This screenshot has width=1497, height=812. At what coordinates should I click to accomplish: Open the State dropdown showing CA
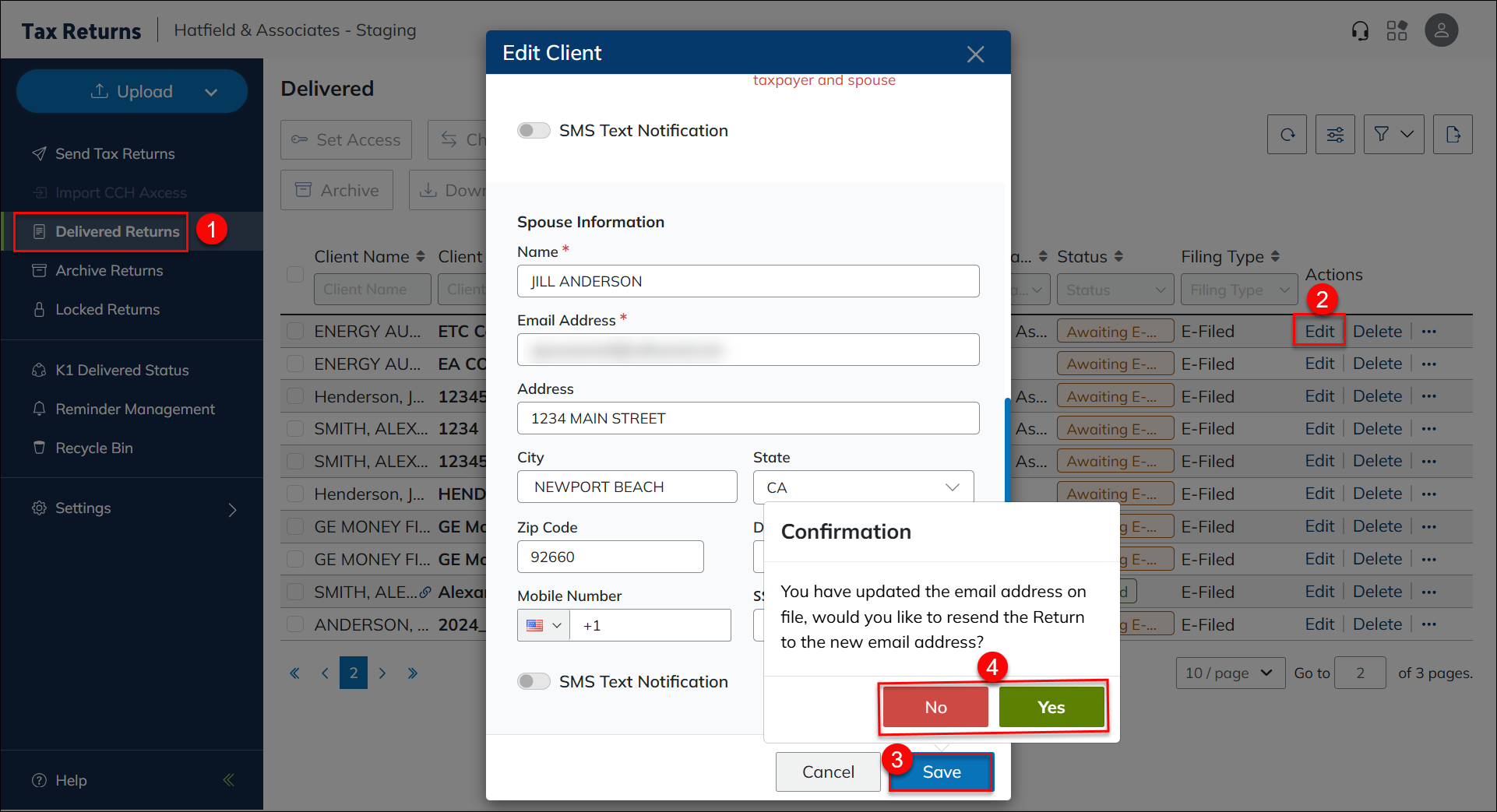click(863, 487)
